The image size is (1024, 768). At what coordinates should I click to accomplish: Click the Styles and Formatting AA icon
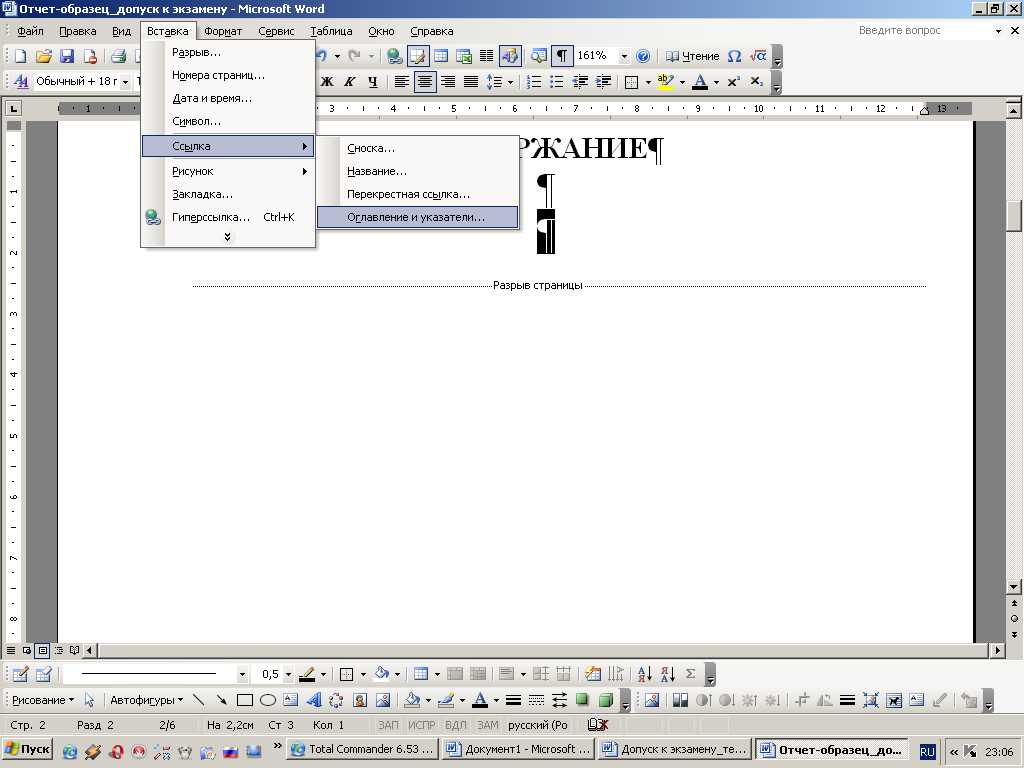click(x=21, y=82)
